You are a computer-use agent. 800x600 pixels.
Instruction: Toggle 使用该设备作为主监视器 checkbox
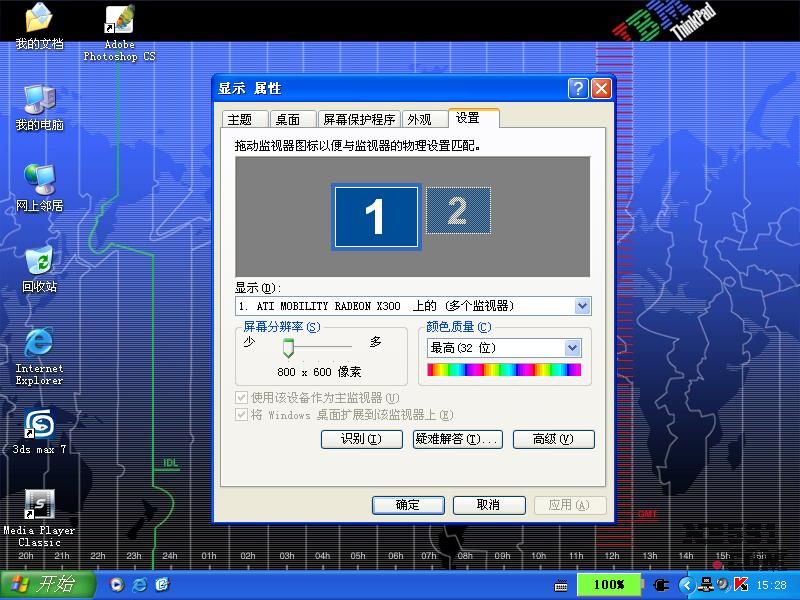tap(241, 397)
